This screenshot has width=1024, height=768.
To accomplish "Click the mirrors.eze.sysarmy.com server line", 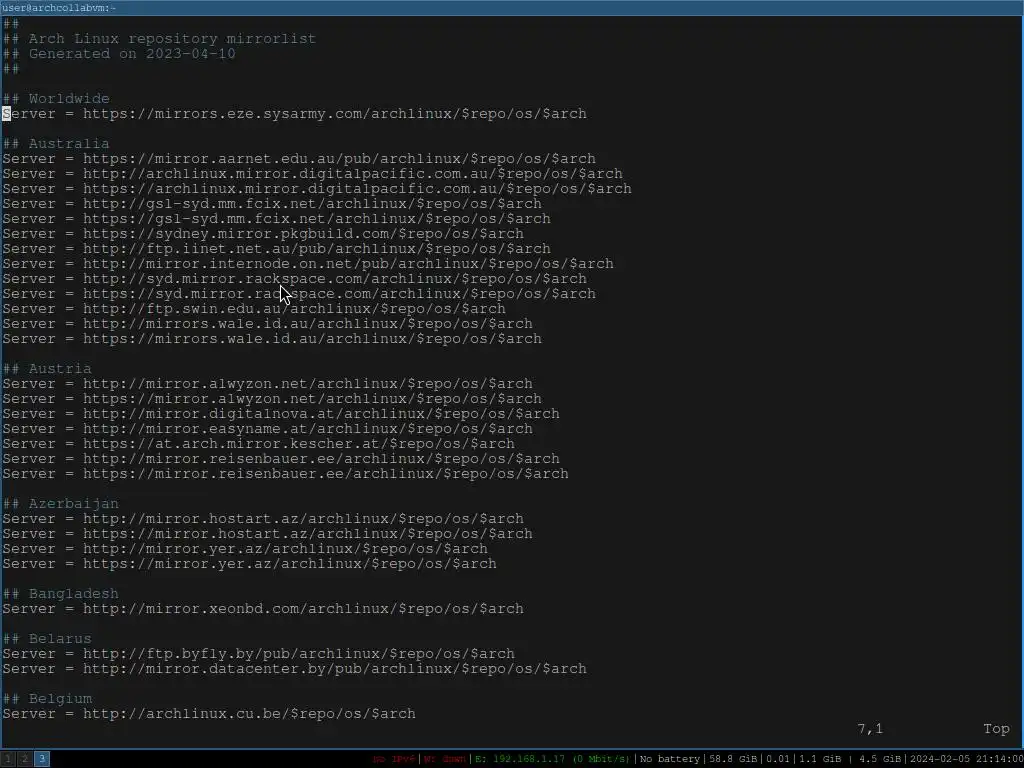I will click(x=295, y=114).
